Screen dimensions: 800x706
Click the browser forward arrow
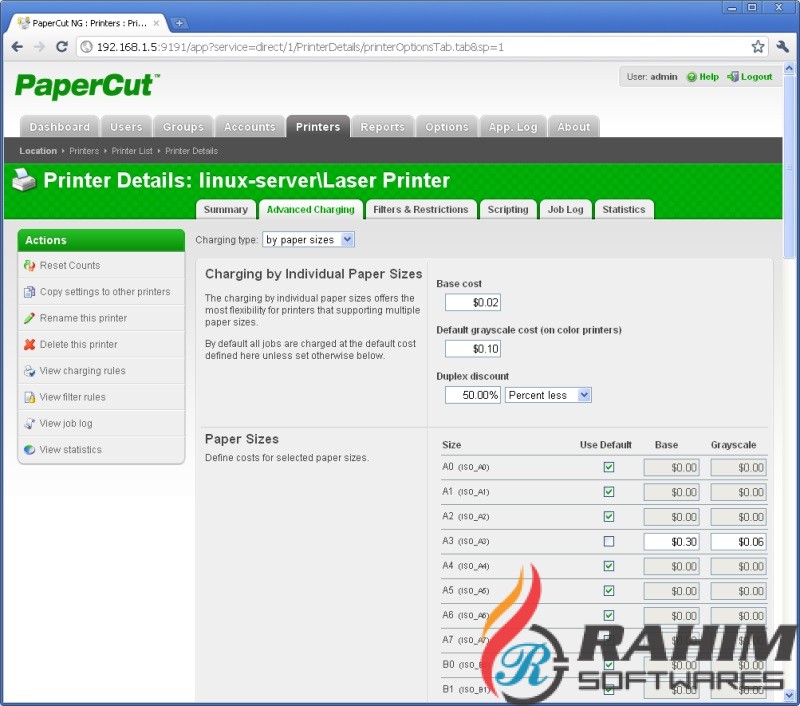tap(39, 47)
